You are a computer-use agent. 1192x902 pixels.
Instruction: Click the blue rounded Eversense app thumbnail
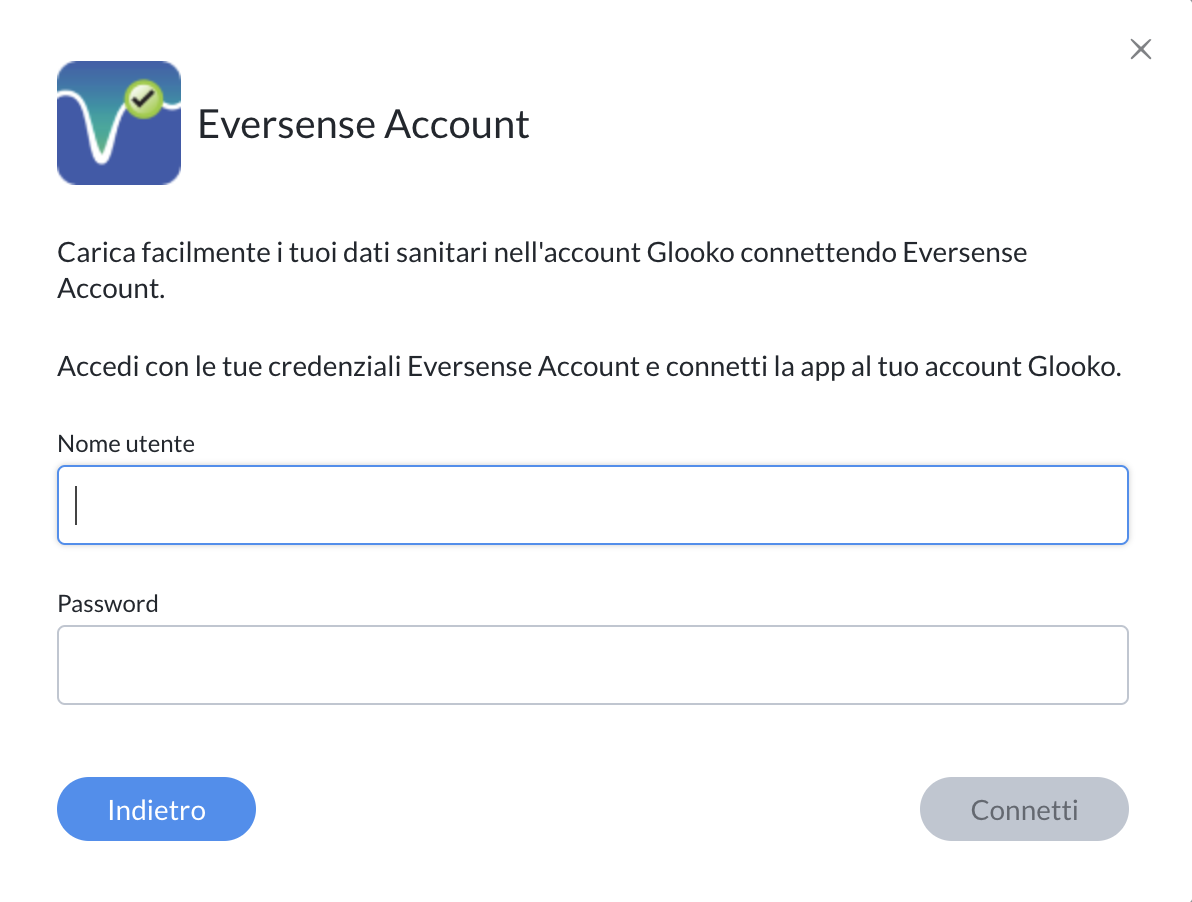(x=119, y=122)
